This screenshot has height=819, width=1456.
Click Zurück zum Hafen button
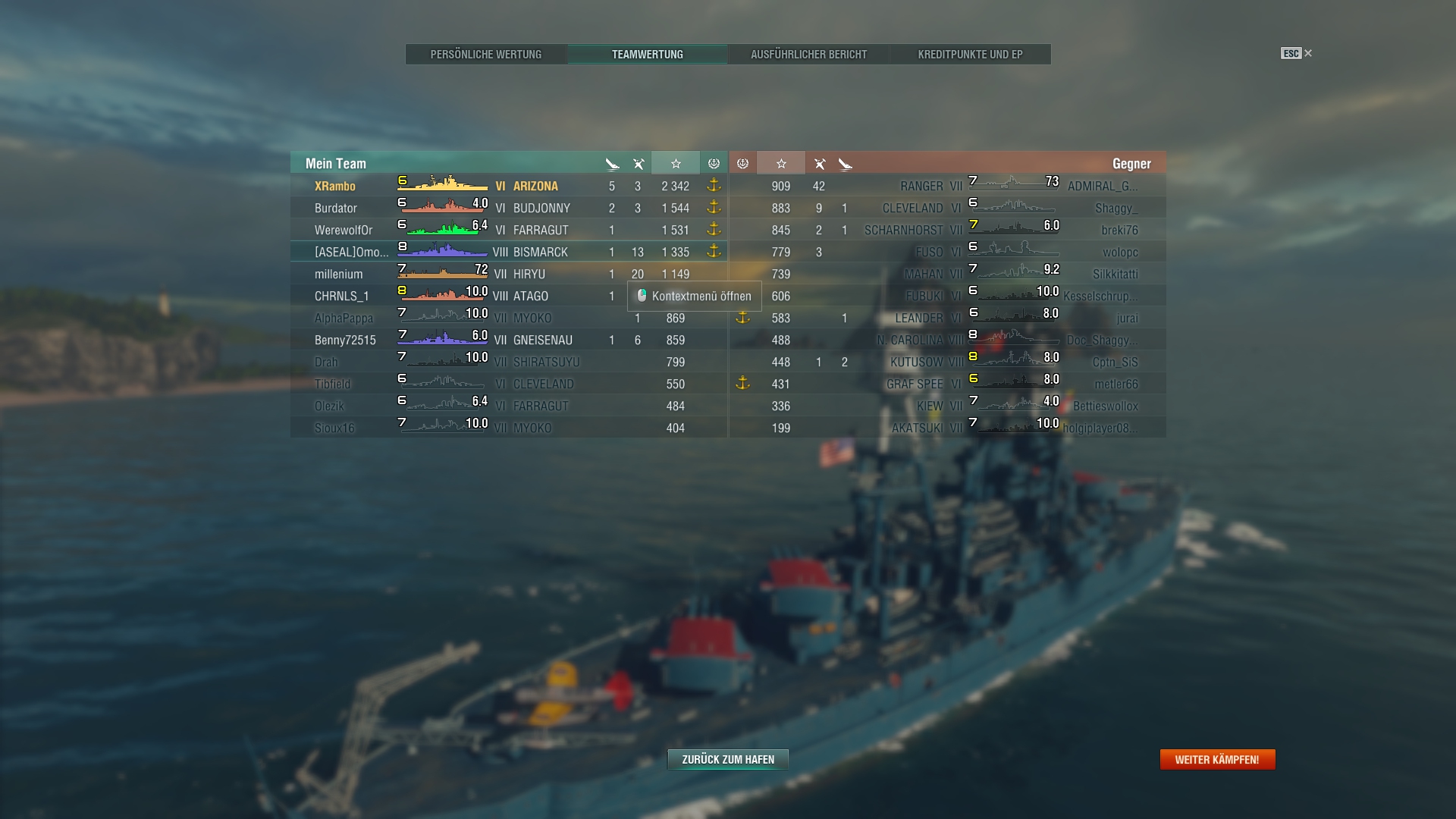(x=728, y=759)
